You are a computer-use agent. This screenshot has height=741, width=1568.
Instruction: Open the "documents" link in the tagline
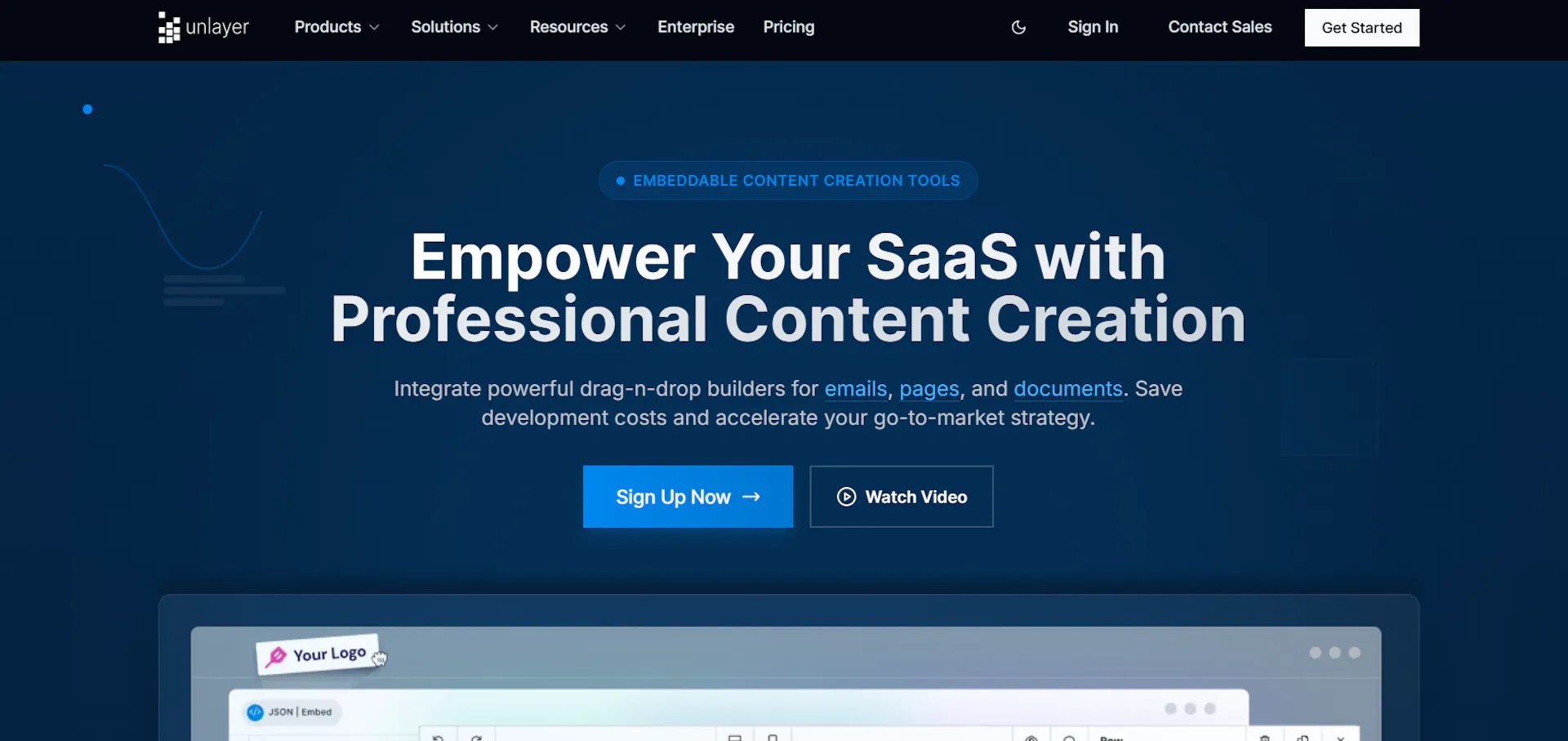pyautogui.click(x=1068, y=389)
